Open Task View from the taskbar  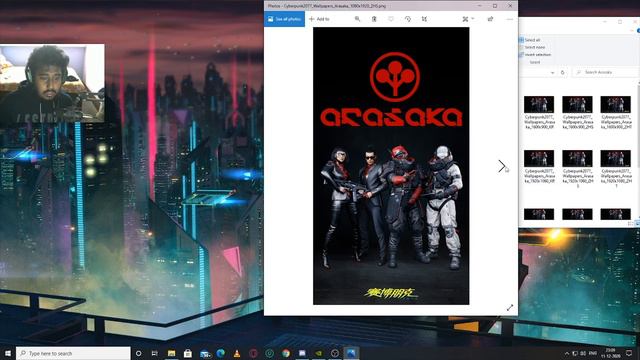(154, 353)
